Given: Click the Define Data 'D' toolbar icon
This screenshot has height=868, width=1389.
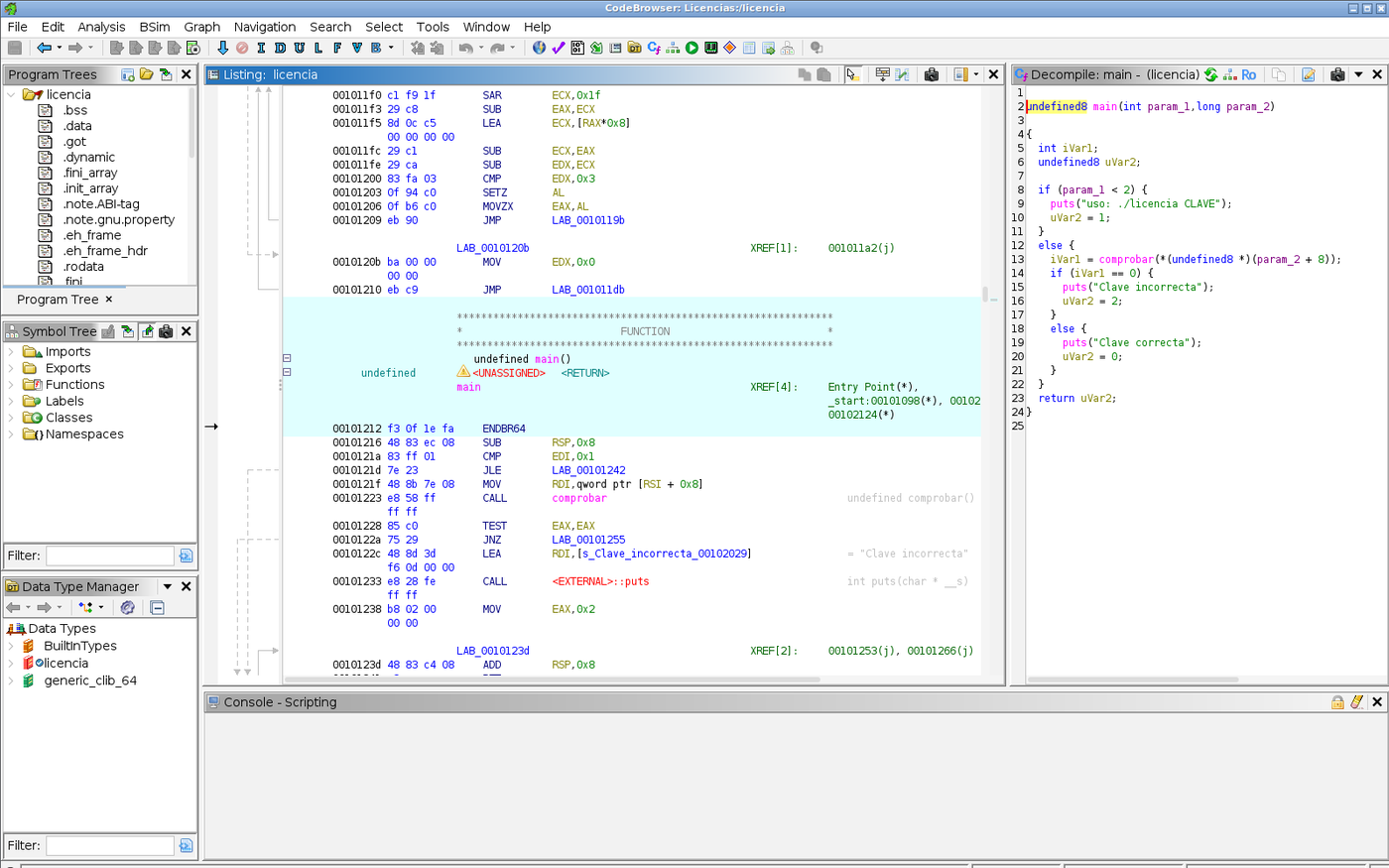Looking at the screenshot, I should coord(280,48).
